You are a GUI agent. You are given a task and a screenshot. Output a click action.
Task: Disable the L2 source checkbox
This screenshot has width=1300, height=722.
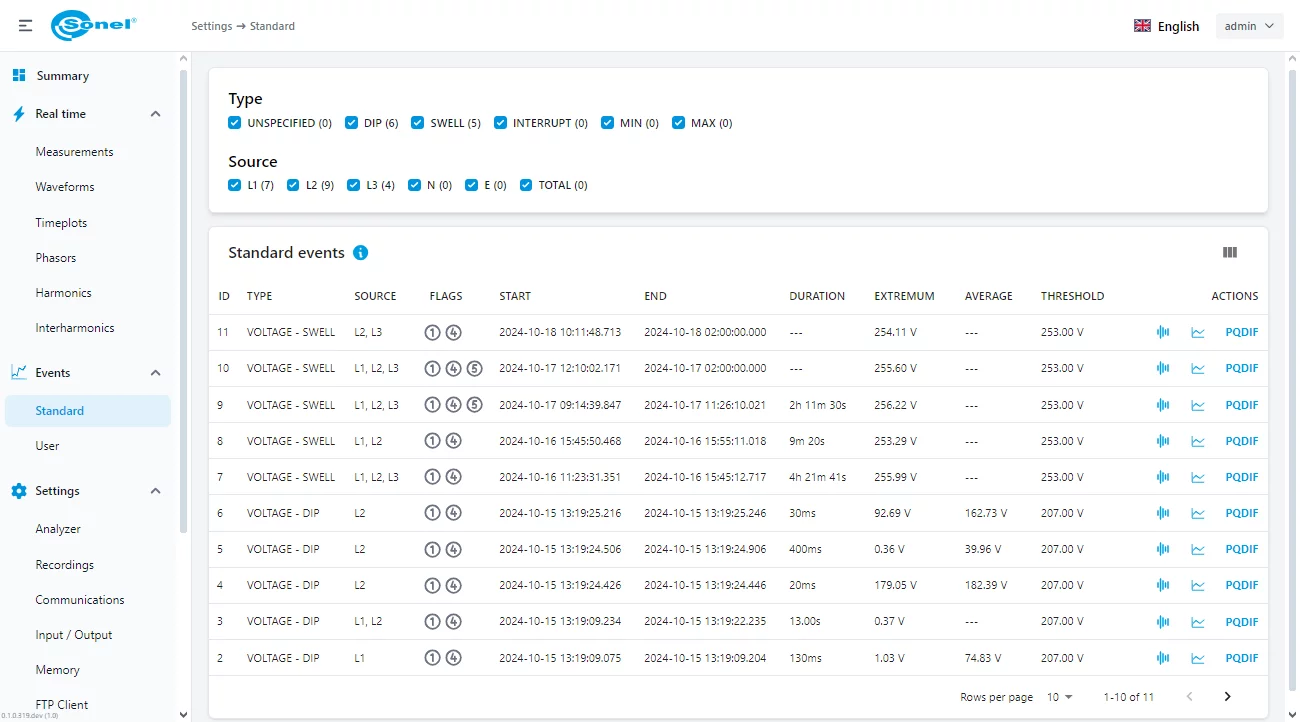click(x=294, y=185)
